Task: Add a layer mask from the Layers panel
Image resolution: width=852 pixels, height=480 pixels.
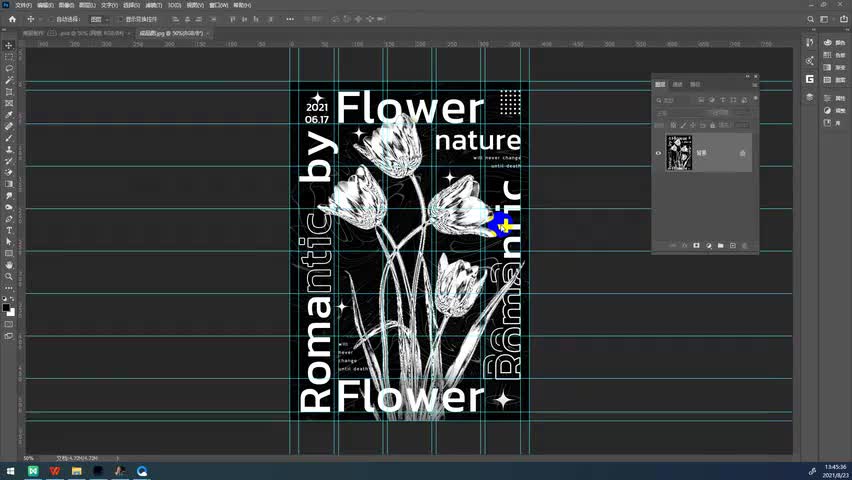Action: pos(696,246)
